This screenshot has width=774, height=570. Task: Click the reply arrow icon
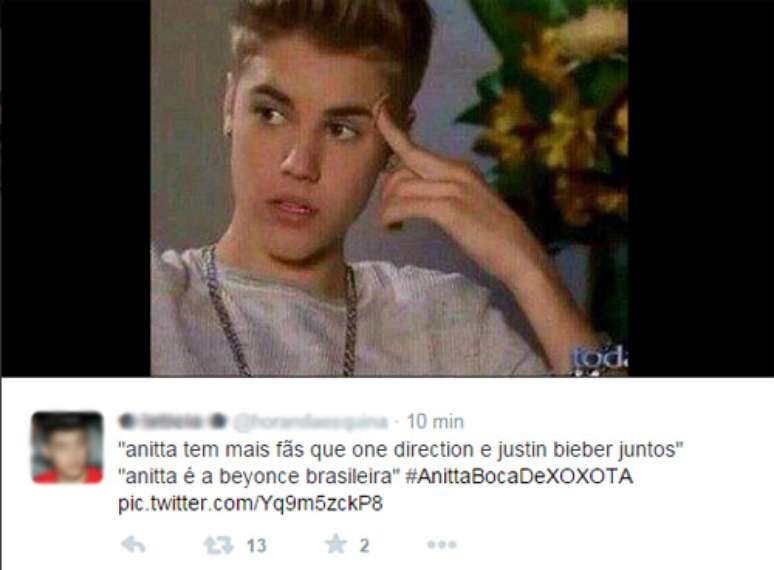(133, 545)
